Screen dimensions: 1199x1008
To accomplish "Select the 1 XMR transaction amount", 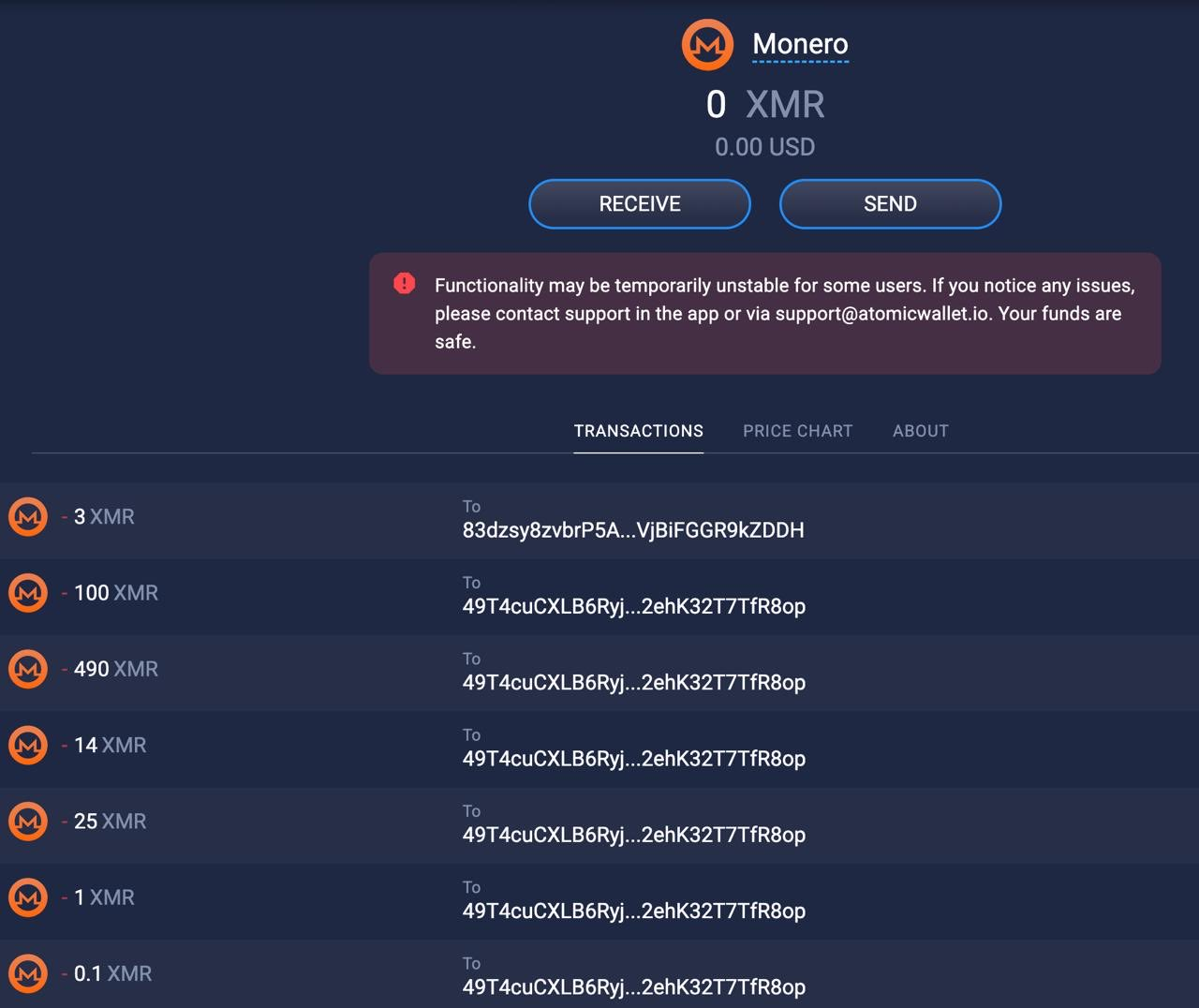I will coord(98,897).
